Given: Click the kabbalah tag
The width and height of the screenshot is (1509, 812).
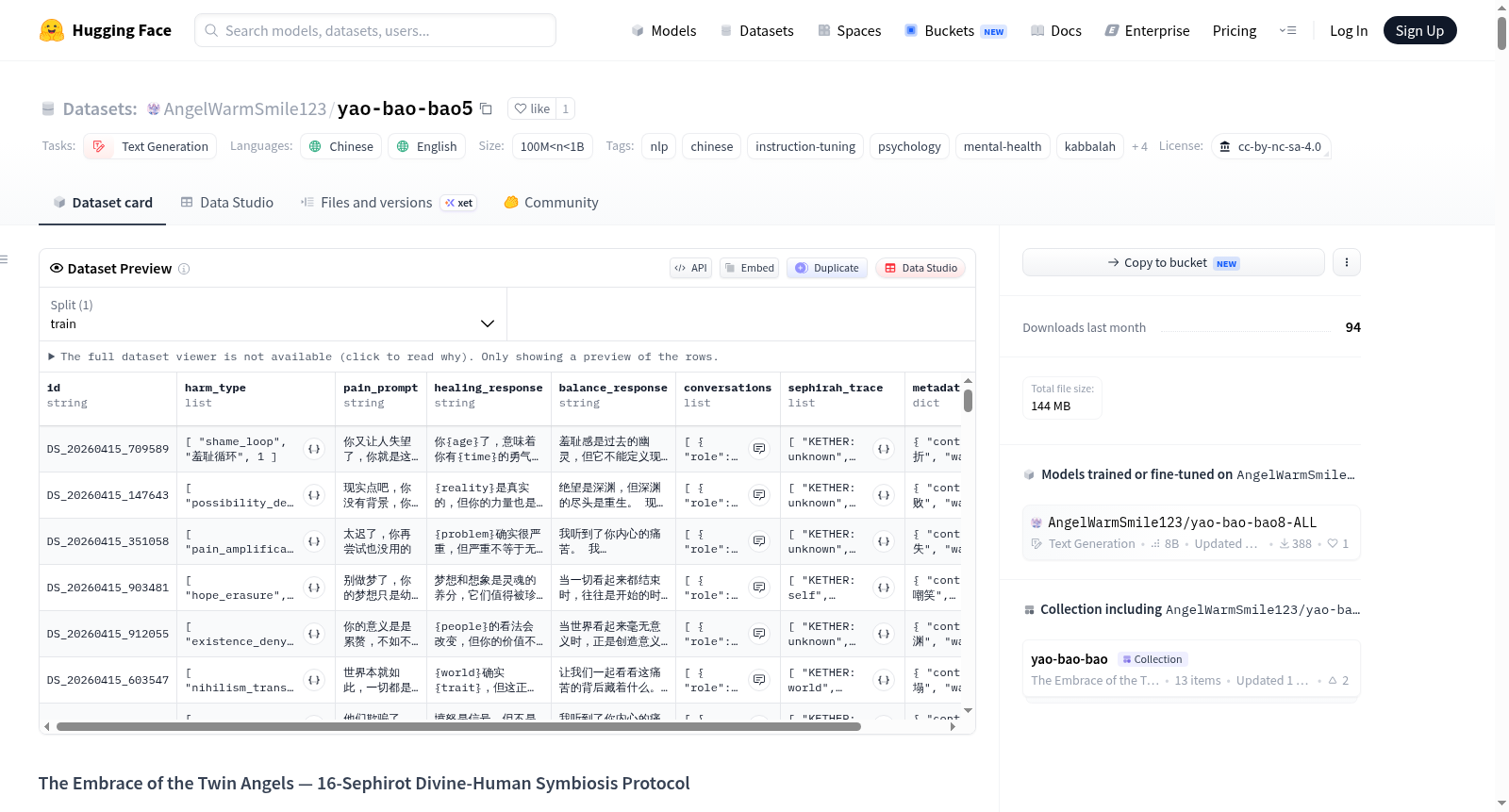Looking at the screenshot, I should (1089, 146).
